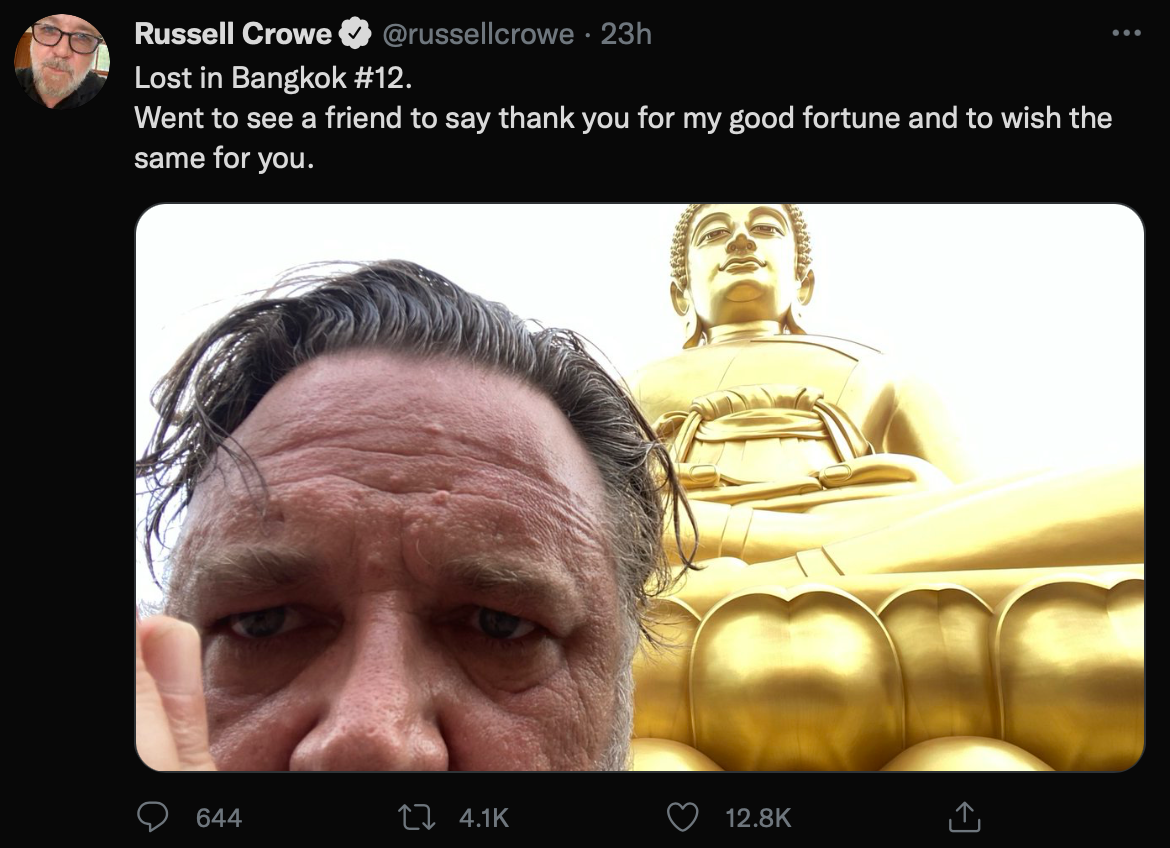Click the reply speech bubble icon
Image resolution: width=1170 pixels, height=848 pixels.
152,818
